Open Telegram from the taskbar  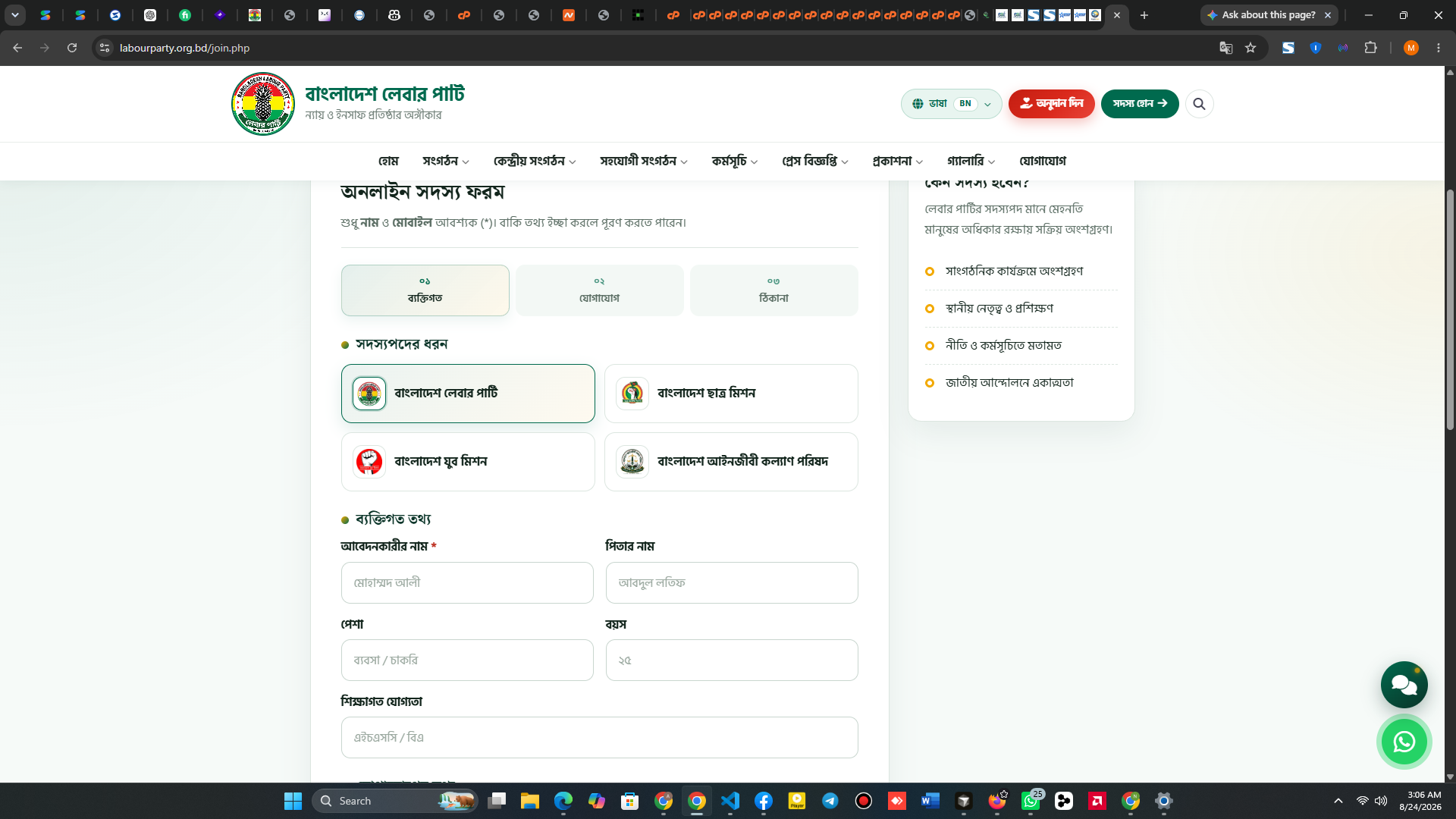coord(830,801)
